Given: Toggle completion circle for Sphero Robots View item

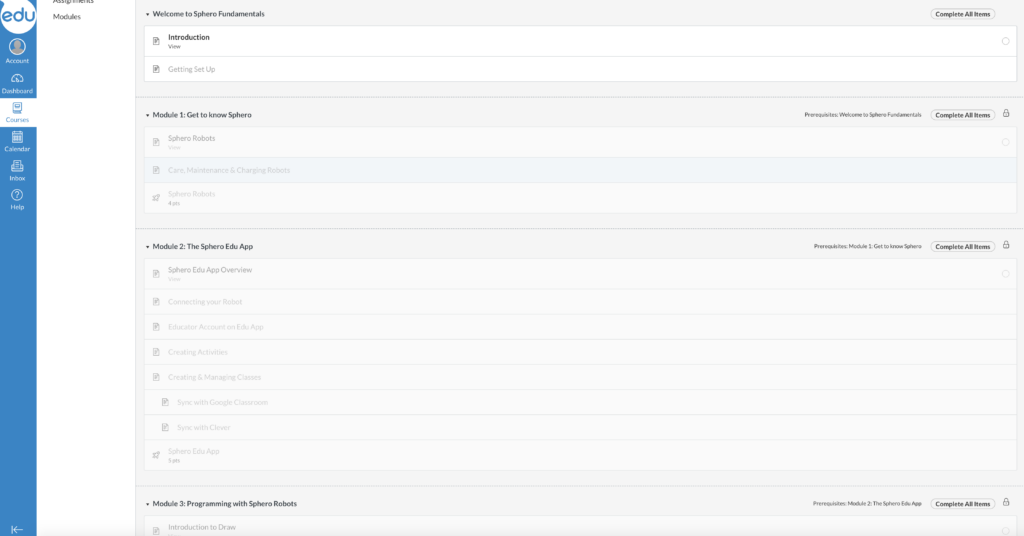Looking at the screenshot, I should [1006, 142].
